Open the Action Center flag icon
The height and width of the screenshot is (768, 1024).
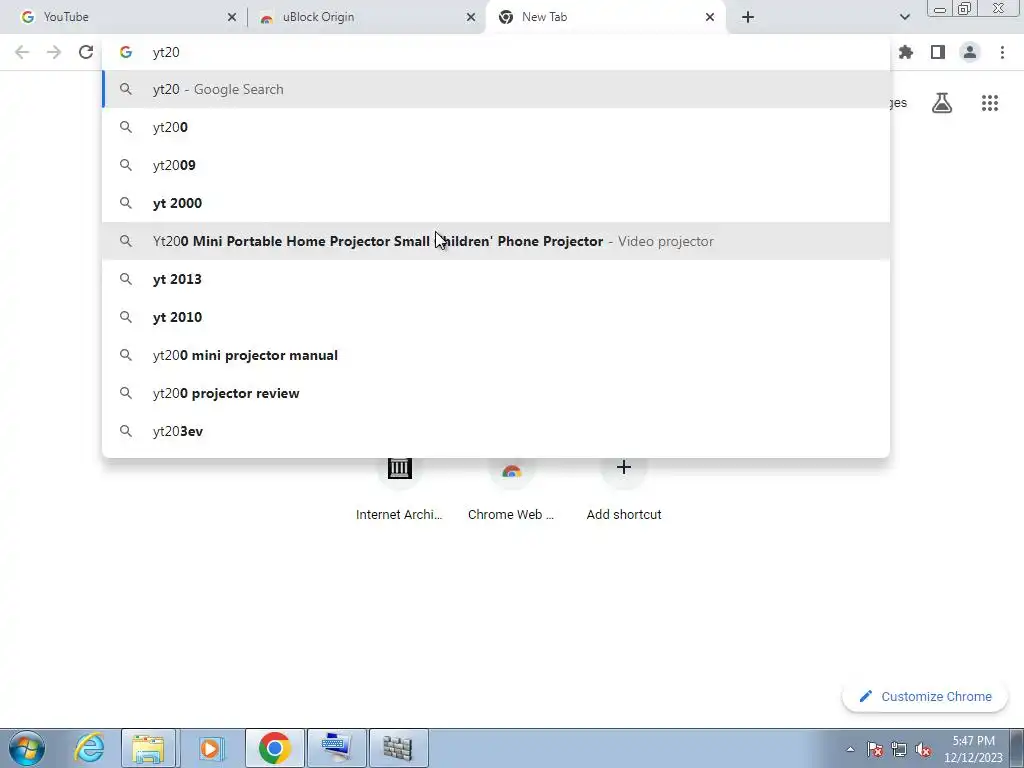[875, 749]
